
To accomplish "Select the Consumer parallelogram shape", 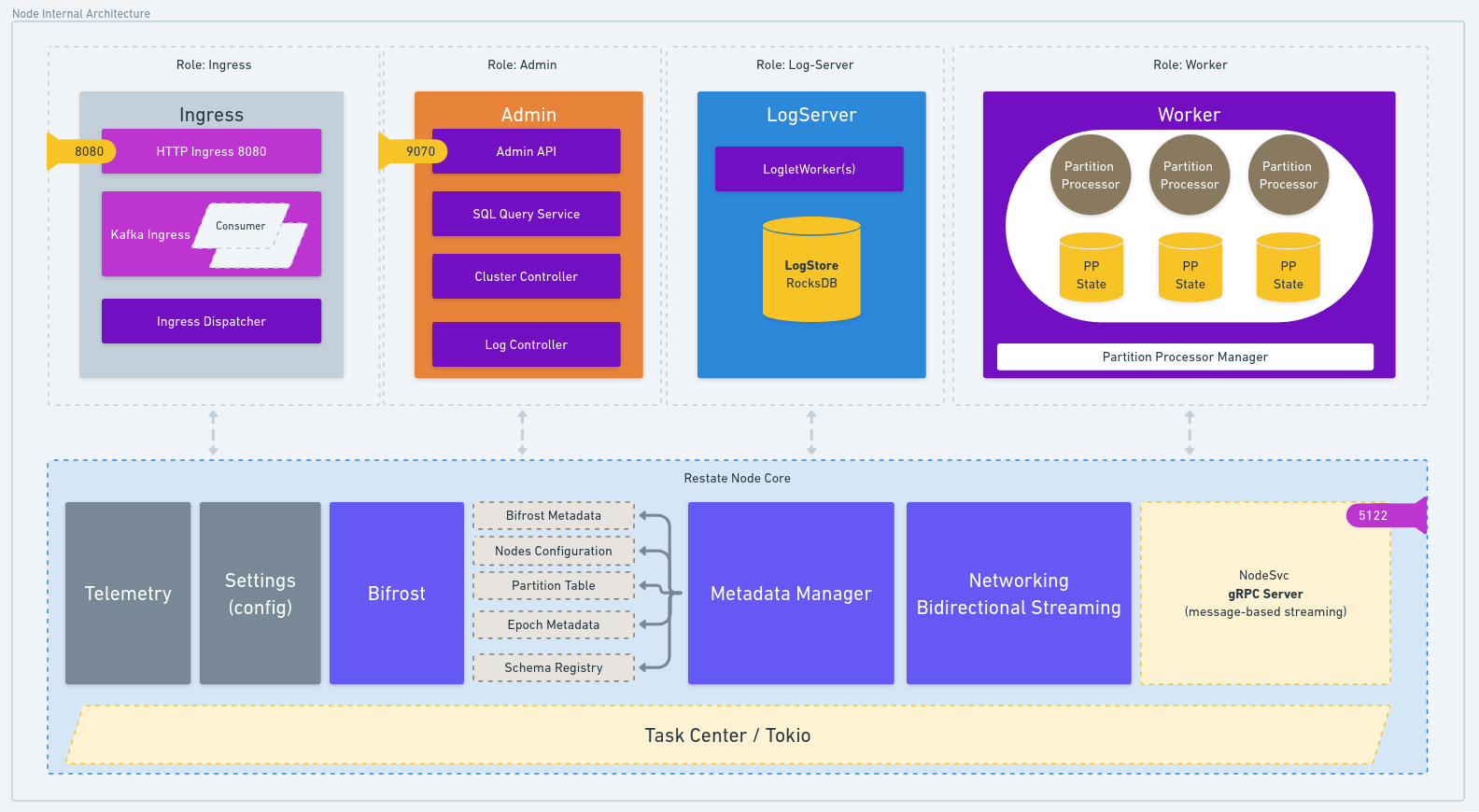I will point(241,226).
